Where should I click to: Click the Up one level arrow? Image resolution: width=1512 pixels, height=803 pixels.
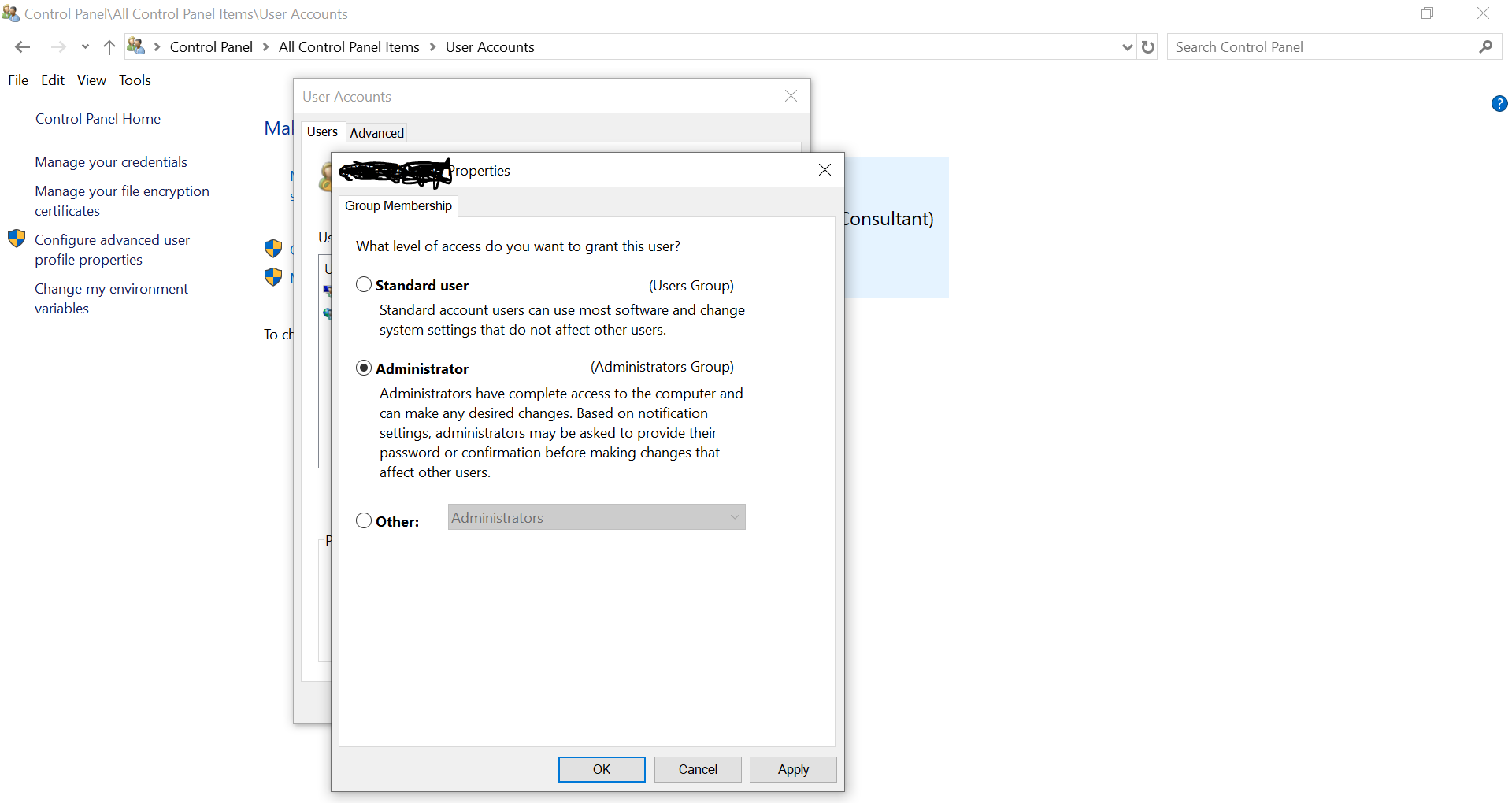tap(109, 47)
